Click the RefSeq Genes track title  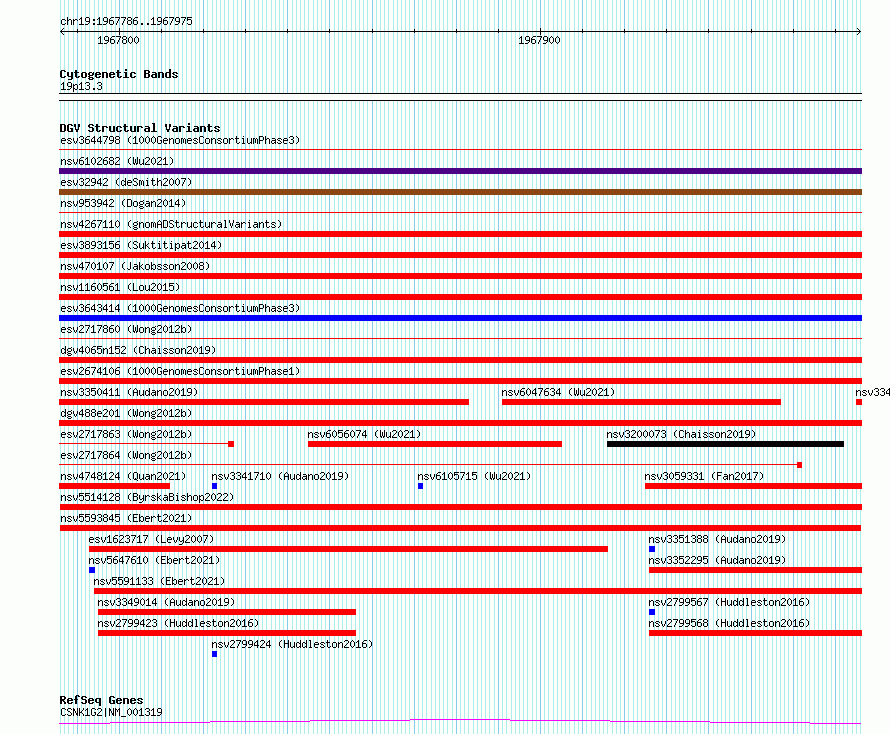tap(102, 700)
